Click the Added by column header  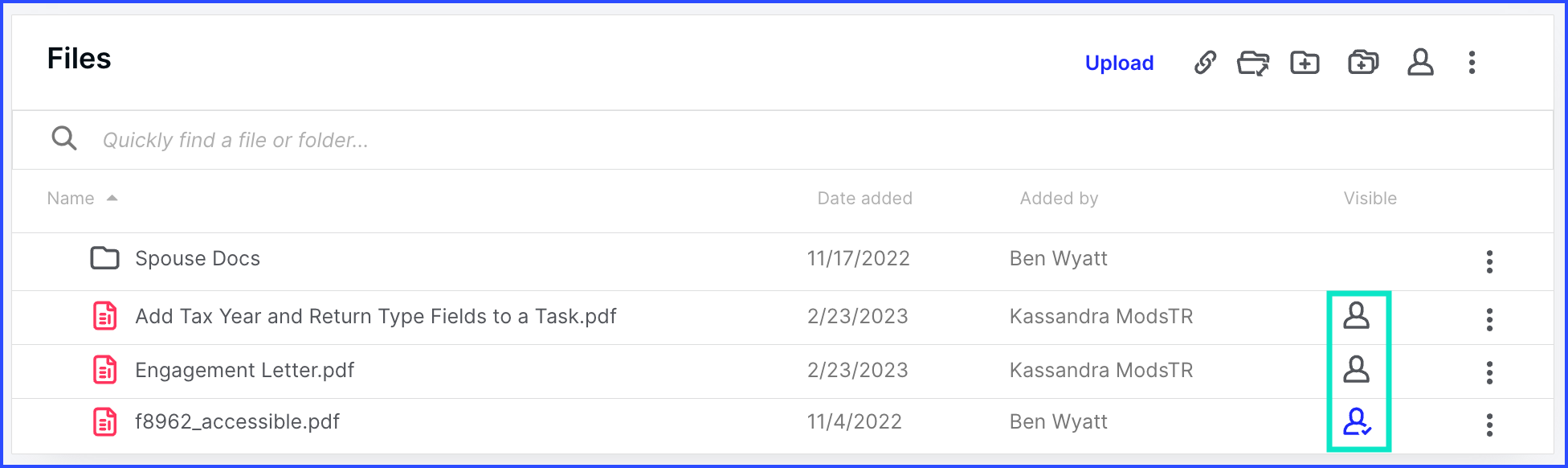coord(1059,198)
